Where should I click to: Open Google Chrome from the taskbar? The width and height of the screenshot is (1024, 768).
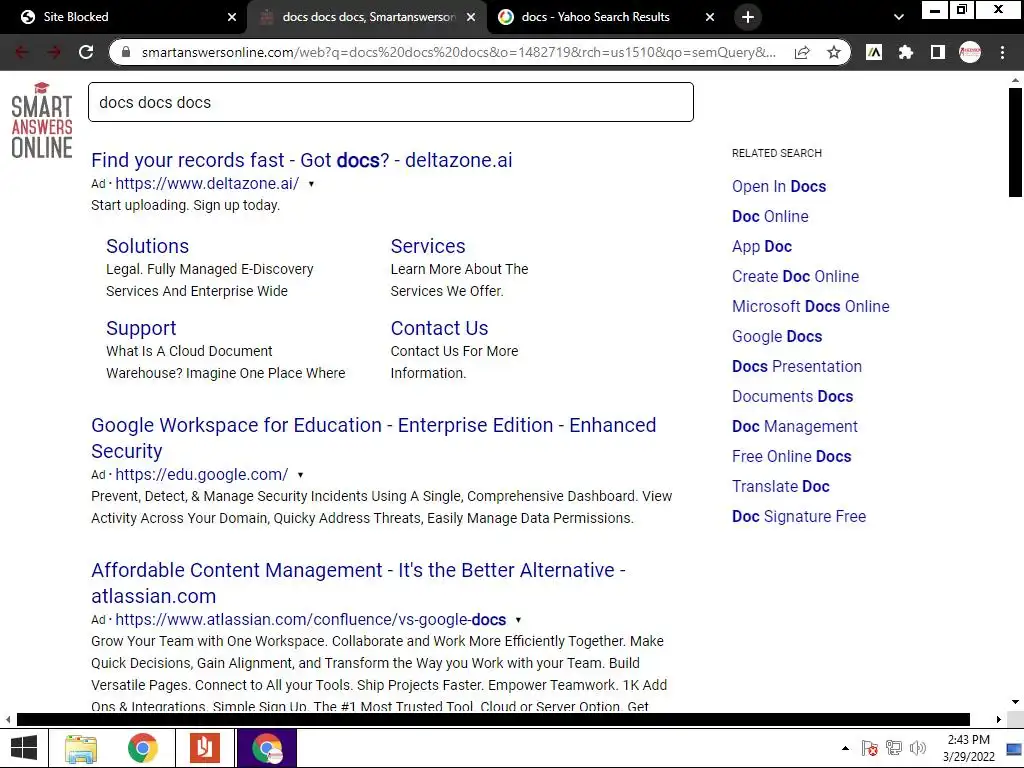[x=142, y=748]
